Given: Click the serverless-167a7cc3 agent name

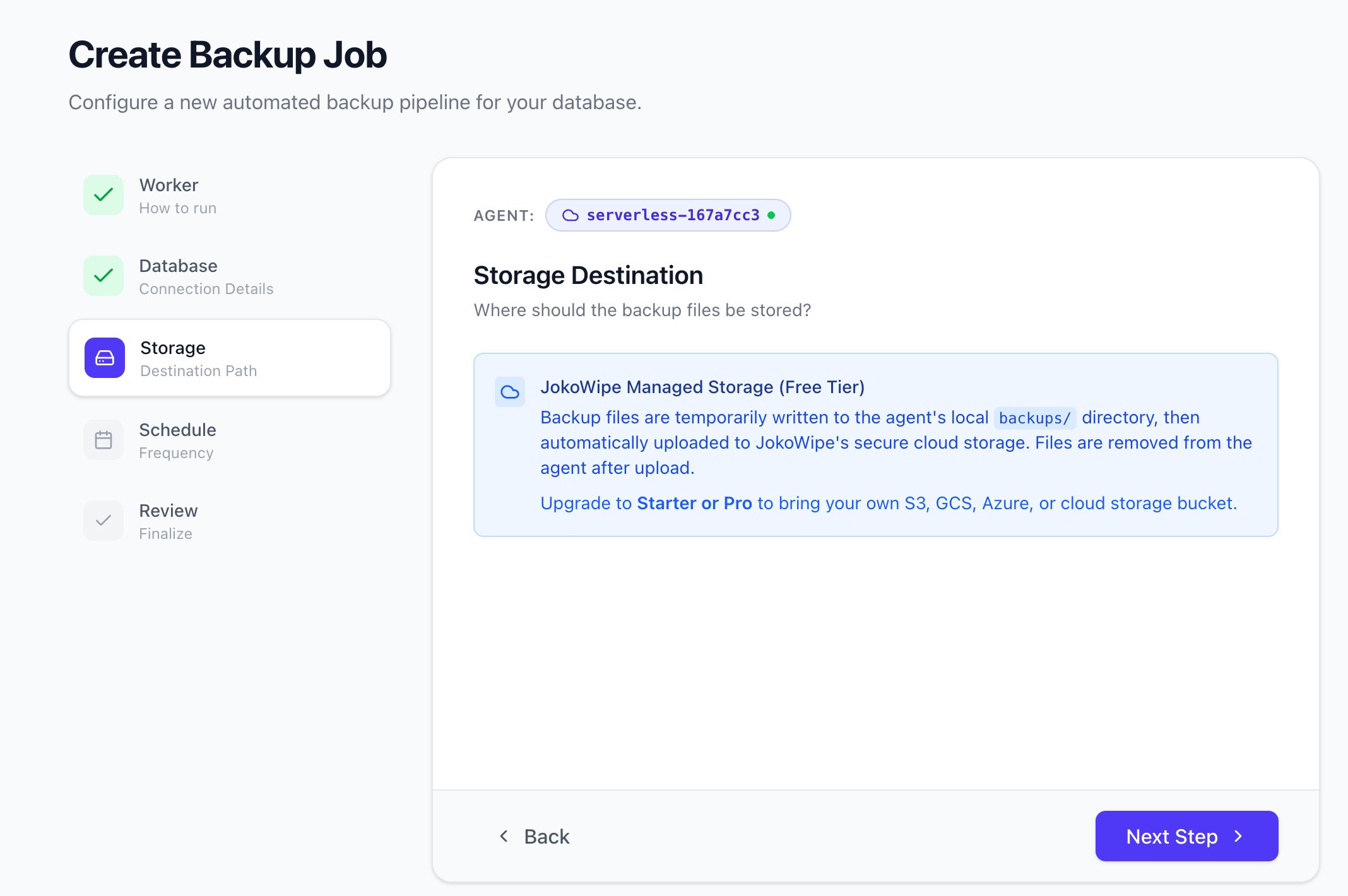Looking at the screenshot, I should click(x=673, y=215).
